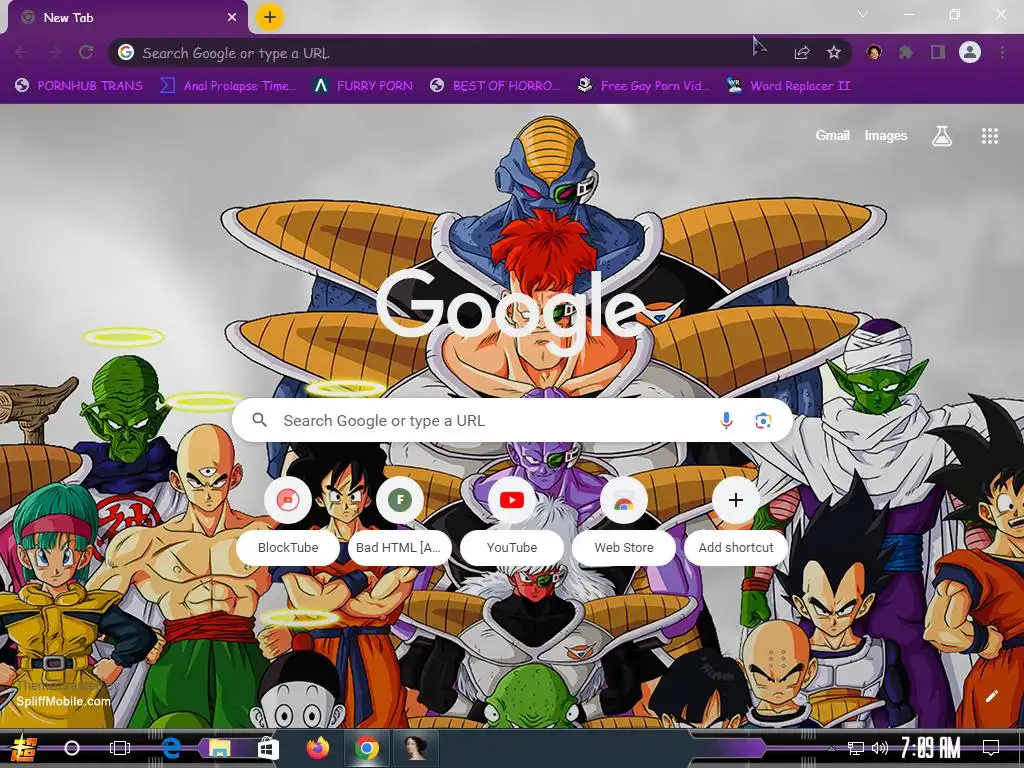Select the New Tab browser tab
The width and height of the screenshot is (1024, 768).
click(127, 18)
